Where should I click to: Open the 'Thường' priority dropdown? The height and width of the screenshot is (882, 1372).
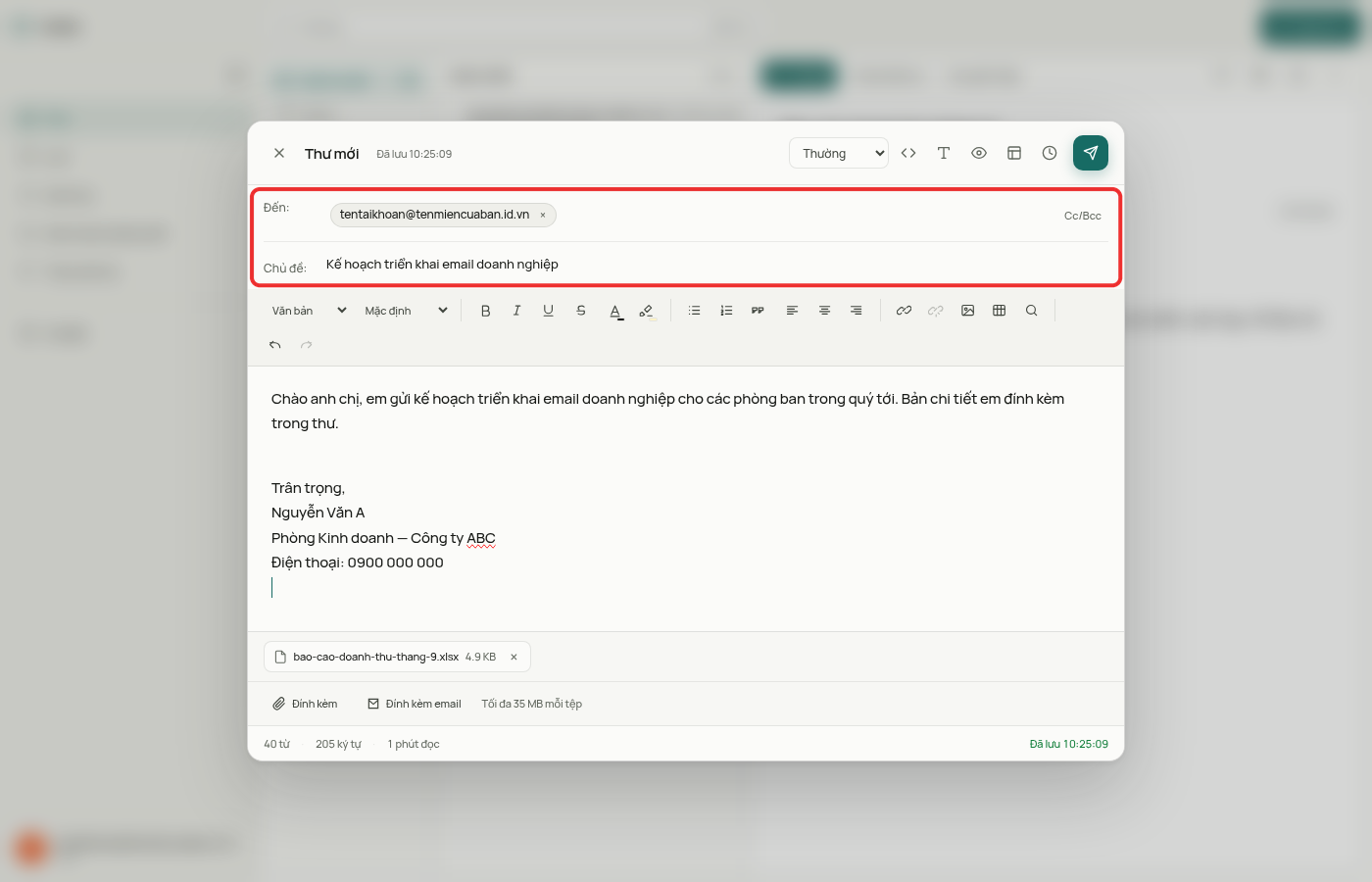point(839,153)
